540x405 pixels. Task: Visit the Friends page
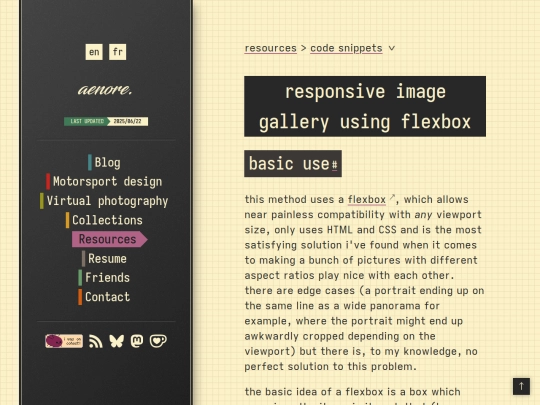tap(104, 278)
